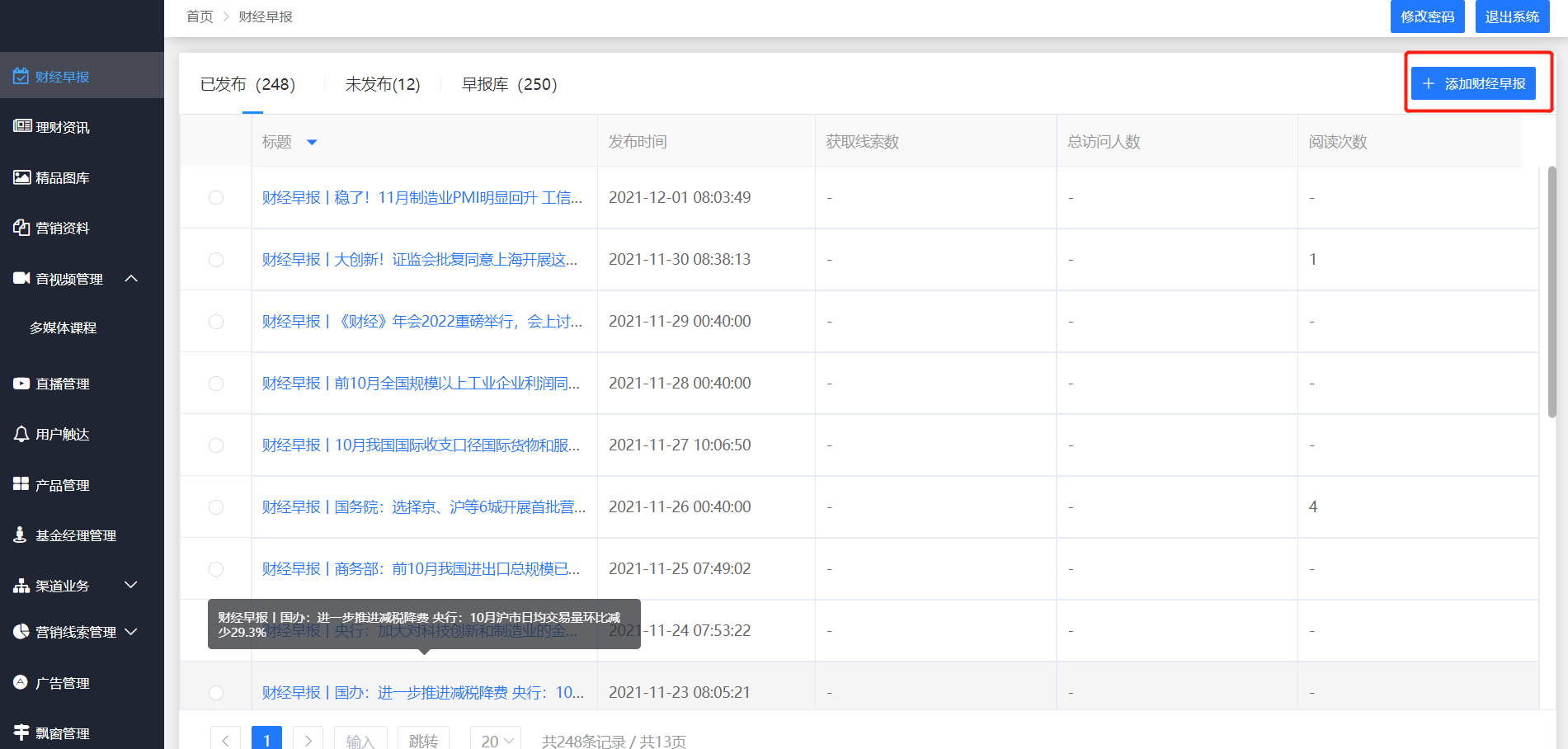Click the 修改密码 button

pyautogui.click(x=1428, y=16)
